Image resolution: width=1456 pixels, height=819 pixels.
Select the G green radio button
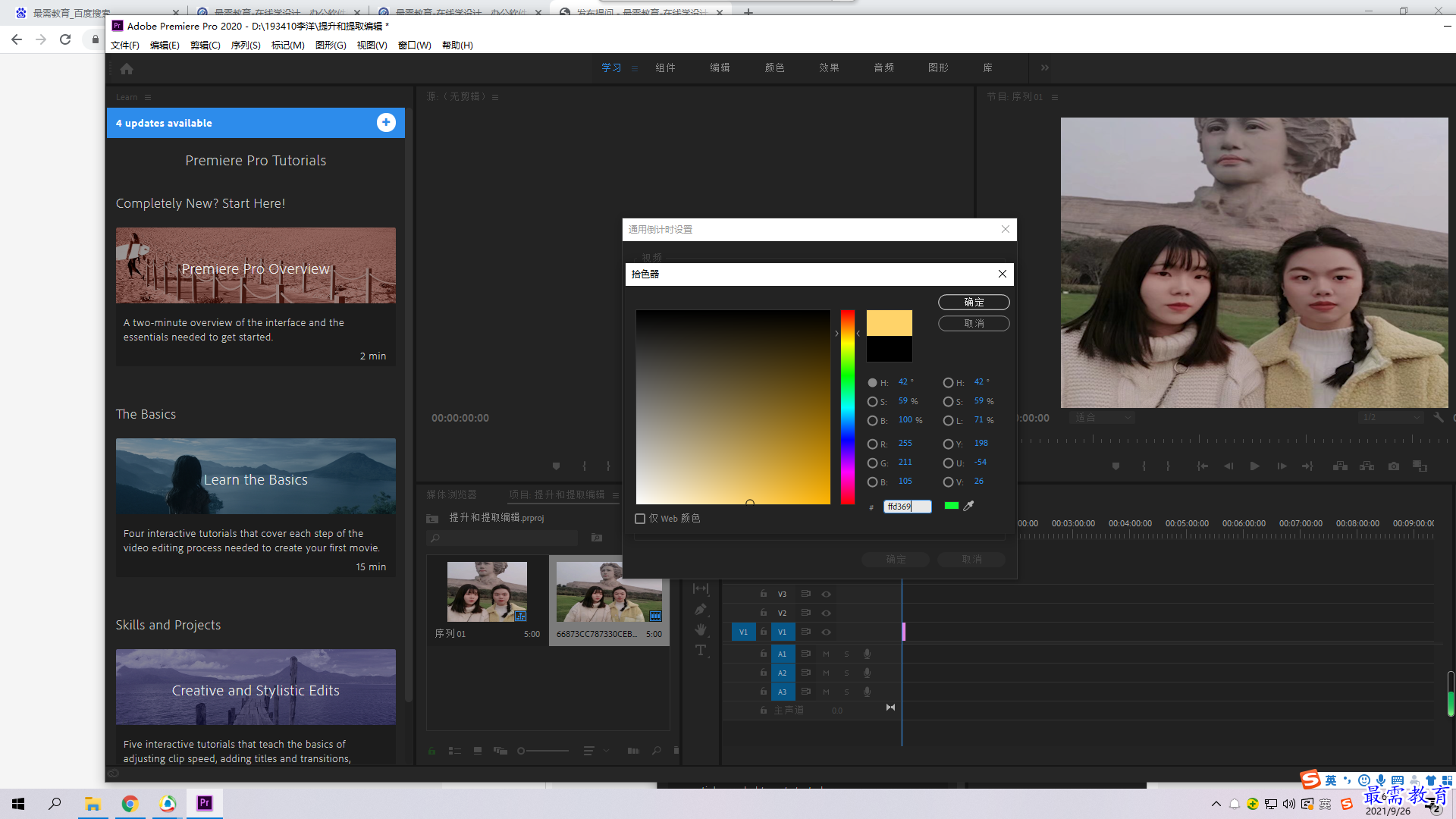click(x=872, y=463)
